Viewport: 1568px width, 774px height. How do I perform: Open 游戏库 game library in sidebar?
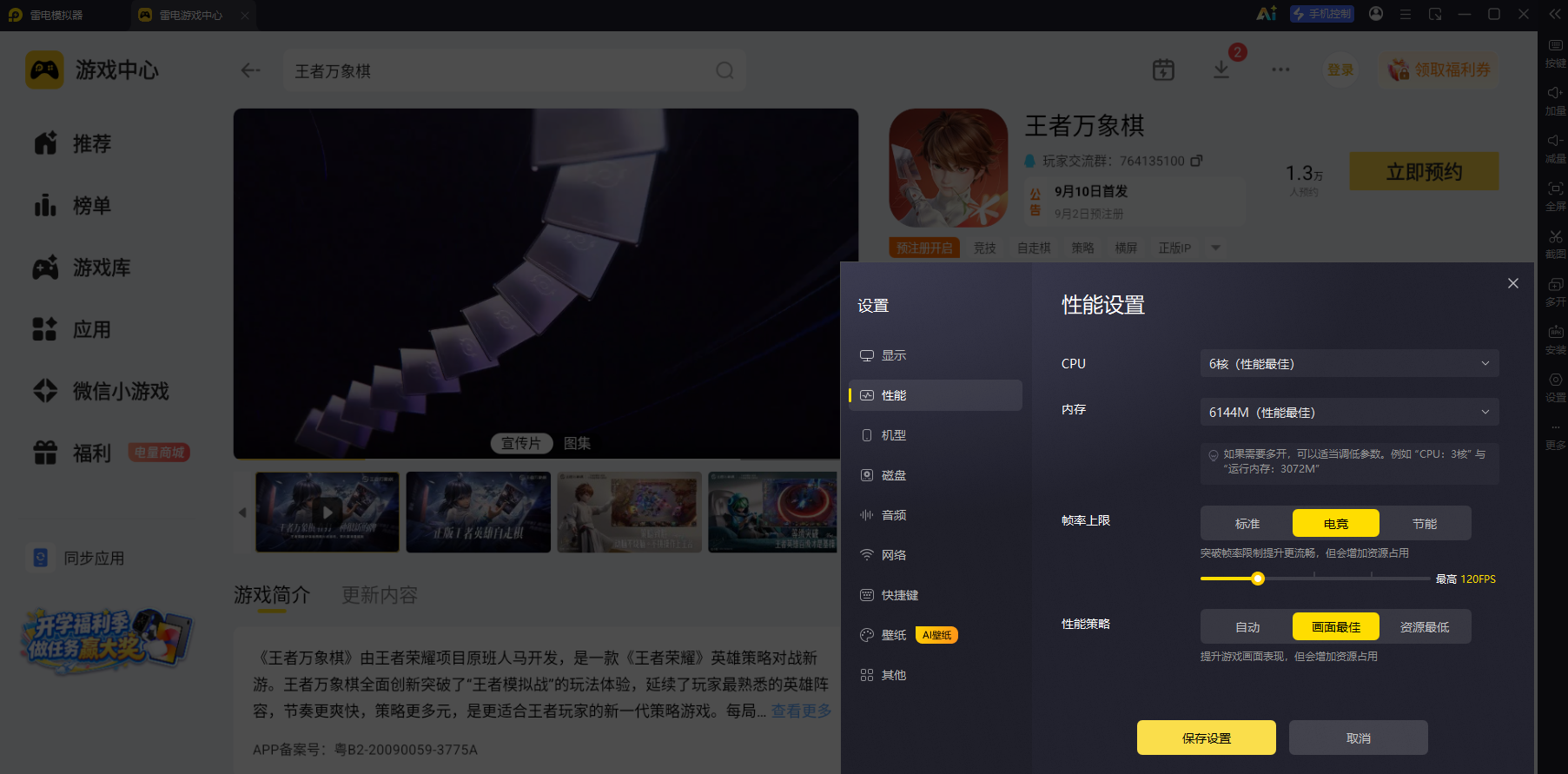(x=82, y=268)
